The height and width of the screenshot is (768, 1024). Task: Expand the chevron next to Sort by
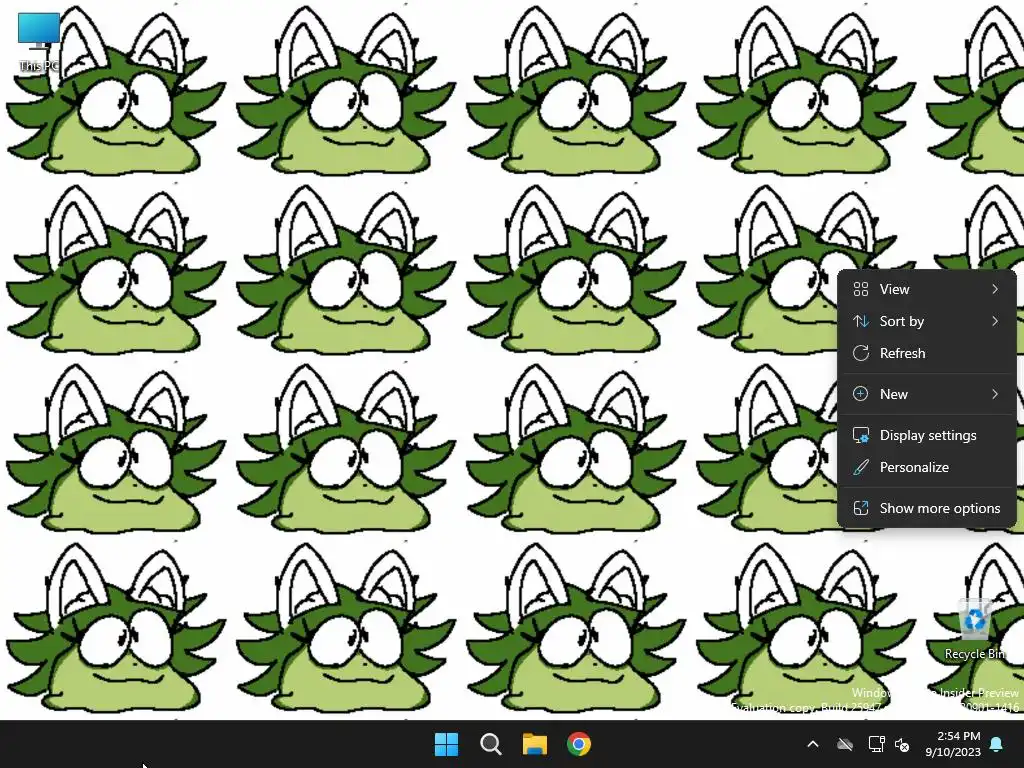[x=995, y=321]
